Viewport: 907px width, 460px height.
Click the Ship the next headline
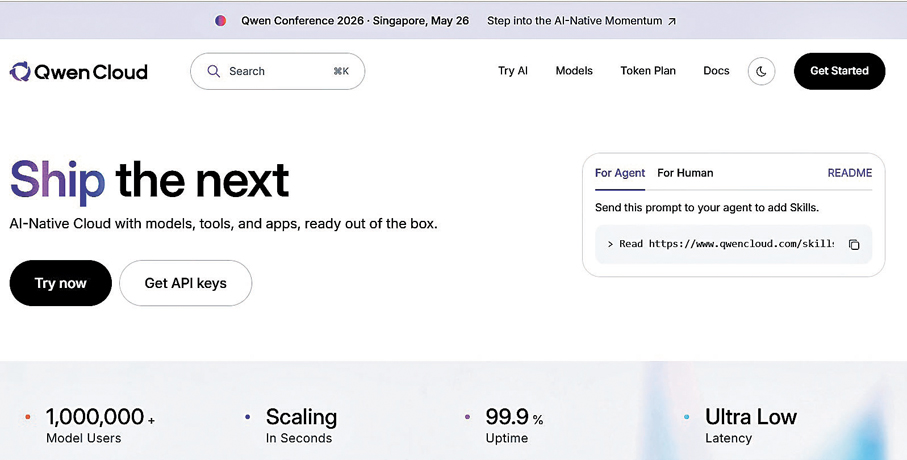pyautogui.click(x=149, y=181)
